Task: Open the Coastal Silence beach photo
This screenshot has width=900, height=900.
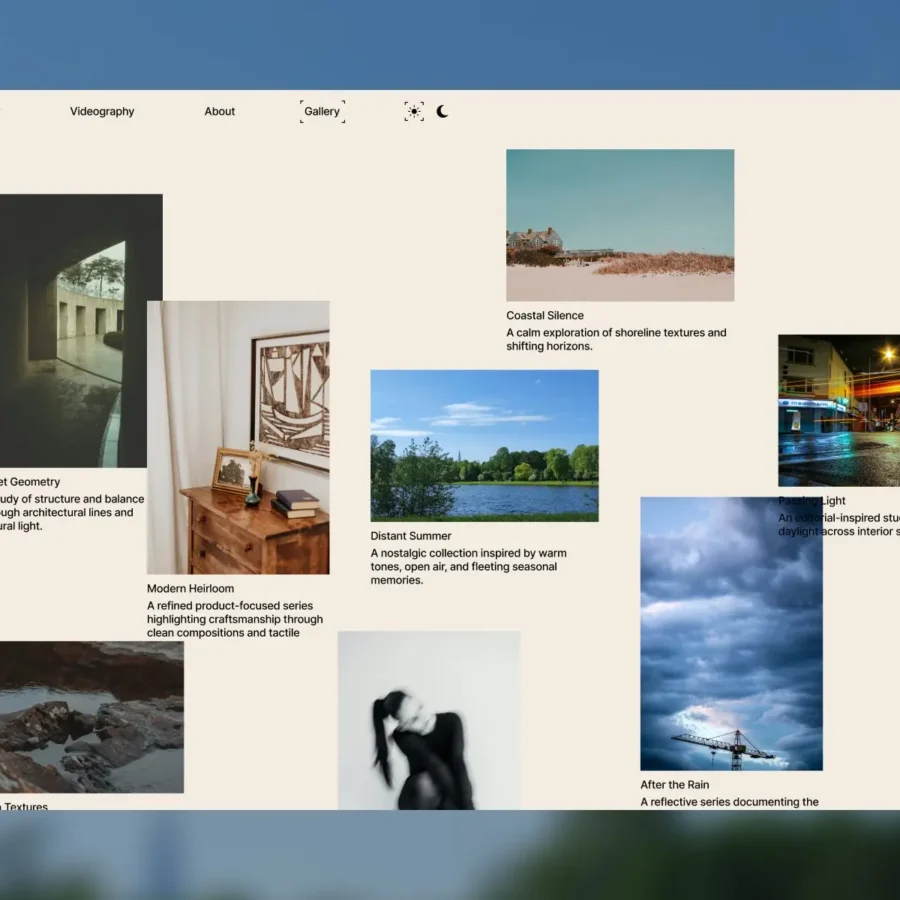Action: point(620,225)
